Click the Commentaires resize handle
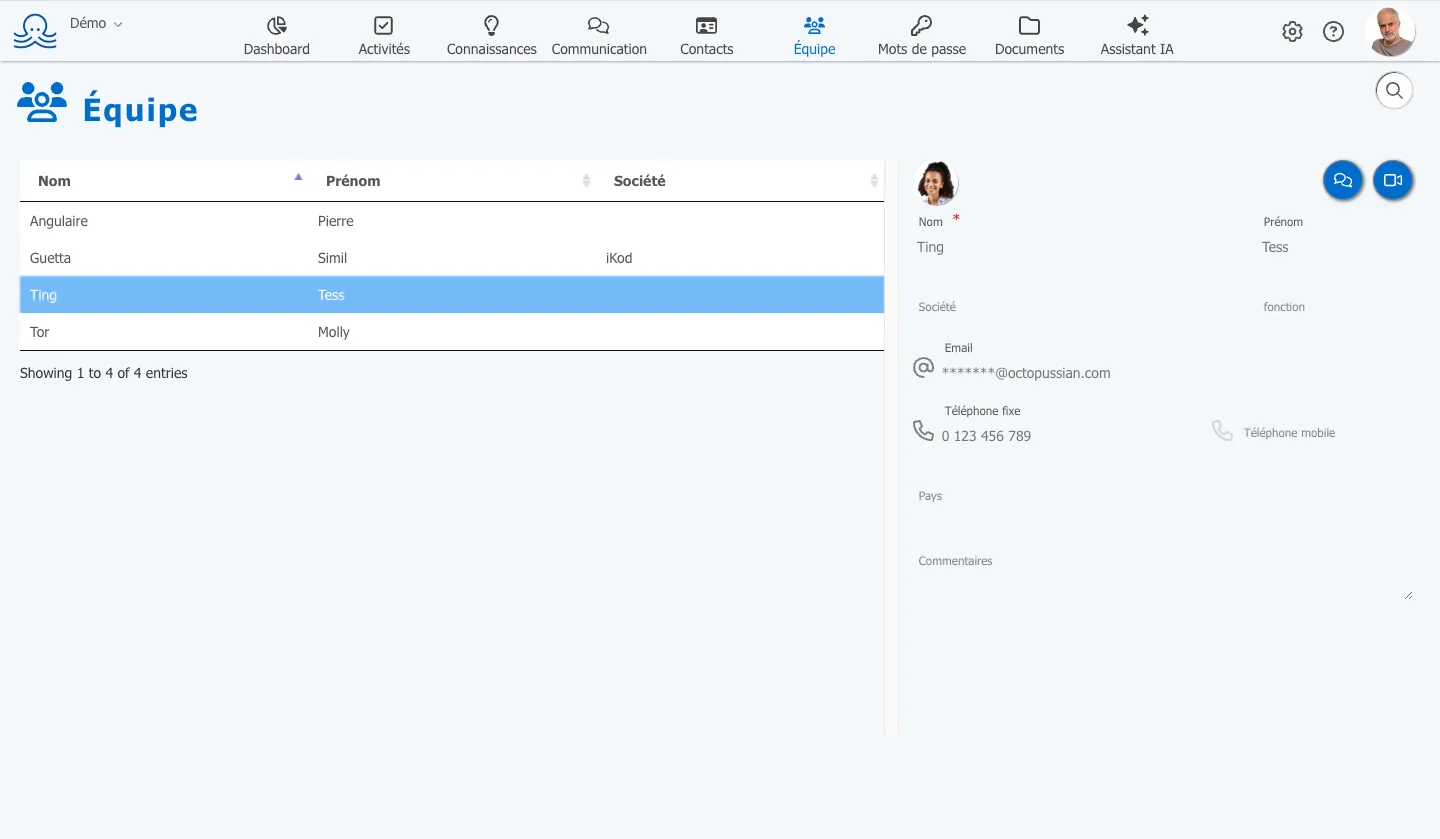1440x839 pixels. [x=1408, y=595]
